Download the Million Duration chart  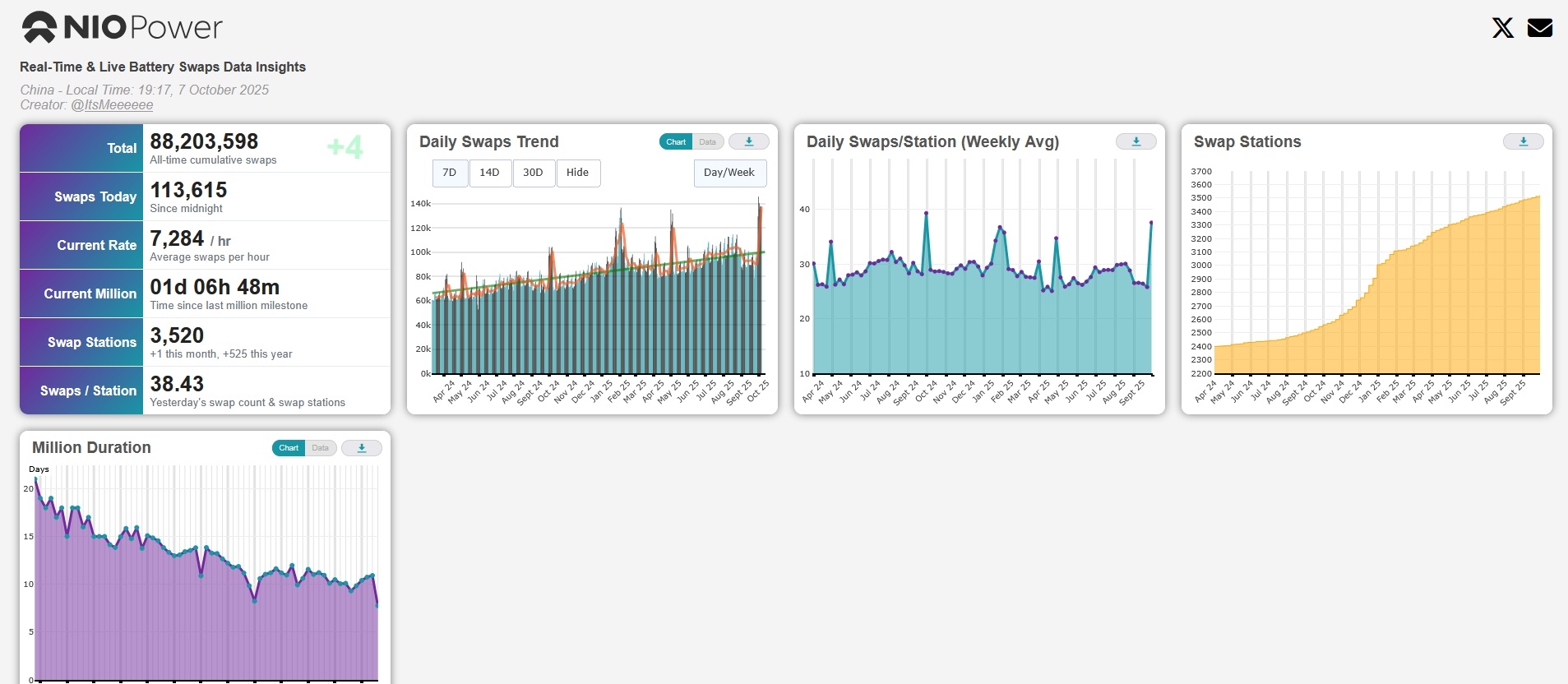click(x=361, y=448)
